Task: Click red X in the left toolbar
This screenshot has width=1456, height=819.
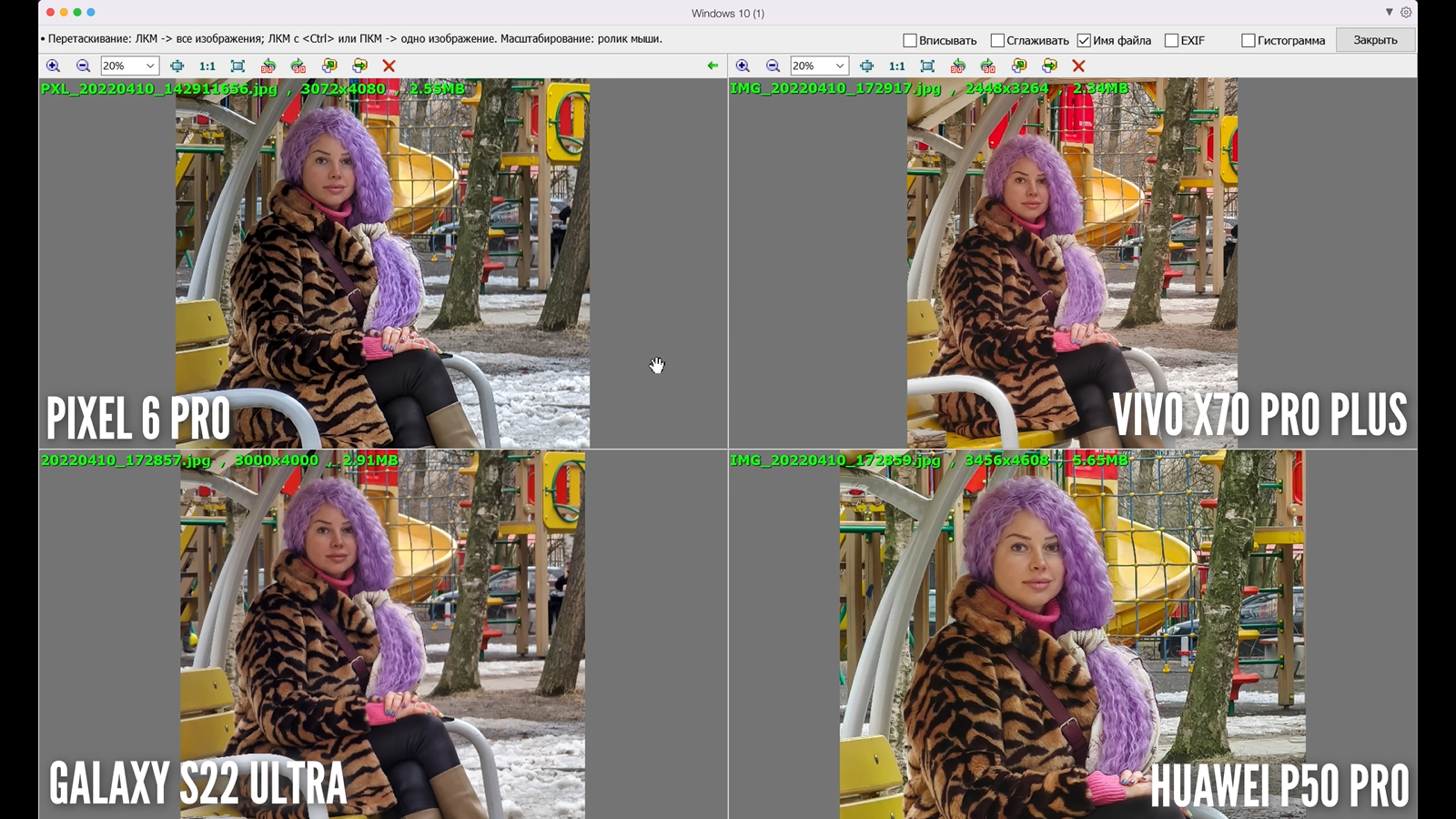Action: pyautogui.click(x=389, y=66)
